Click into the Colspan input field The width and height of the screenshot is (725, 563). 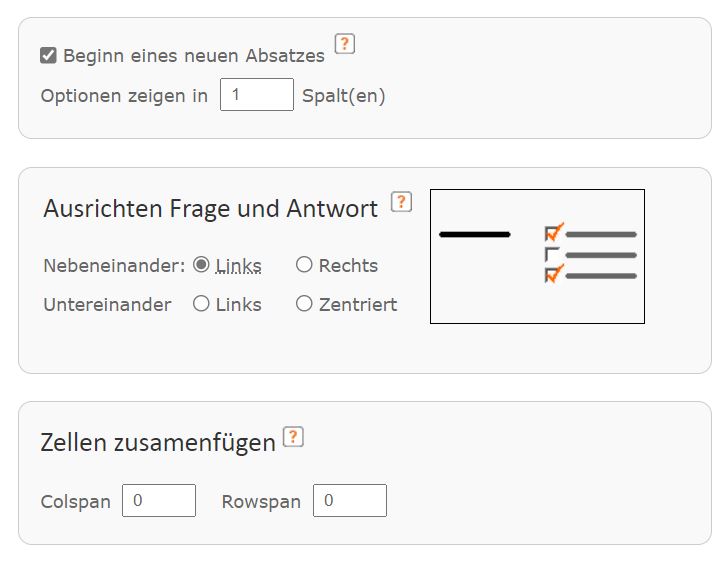[x=159, y=501]
